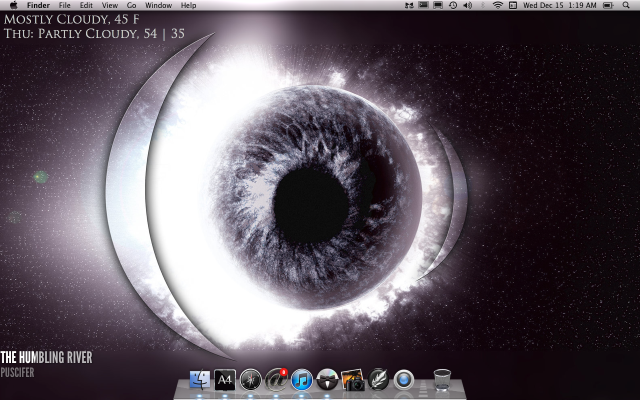
Task: Open the tuxedo bow-tie app in dock
Action: tap(327, 380)
